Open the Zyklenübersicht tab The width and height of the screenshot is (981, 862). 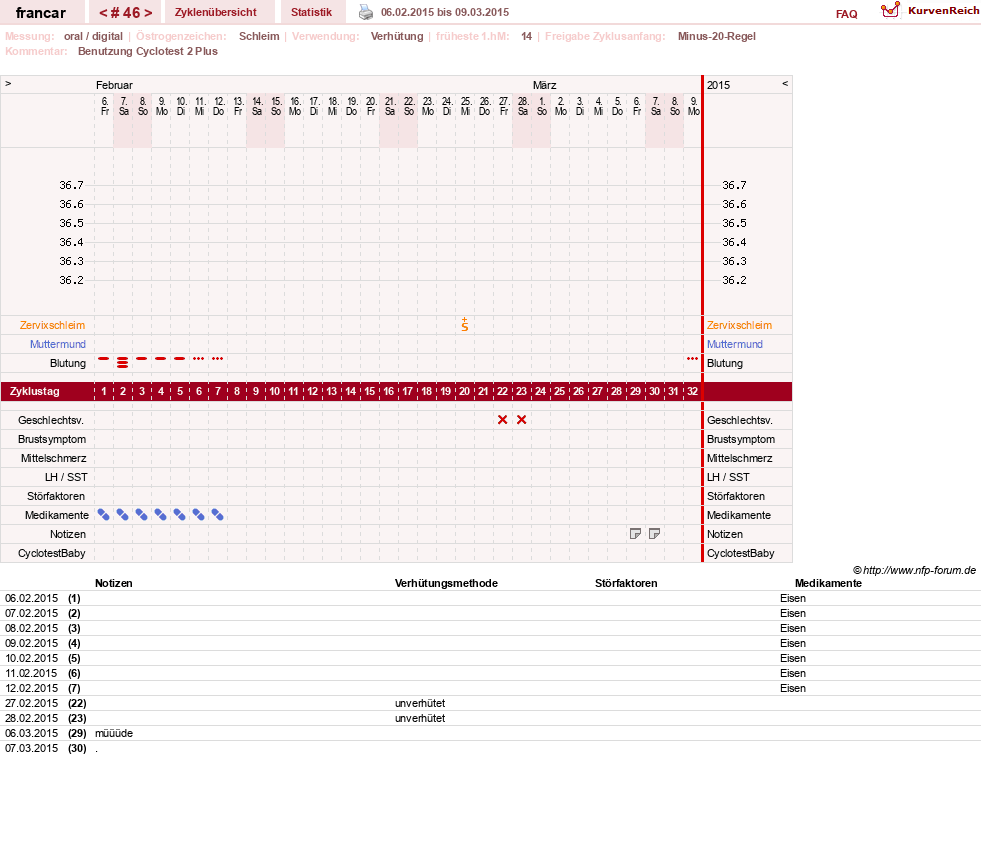(216, 13)
